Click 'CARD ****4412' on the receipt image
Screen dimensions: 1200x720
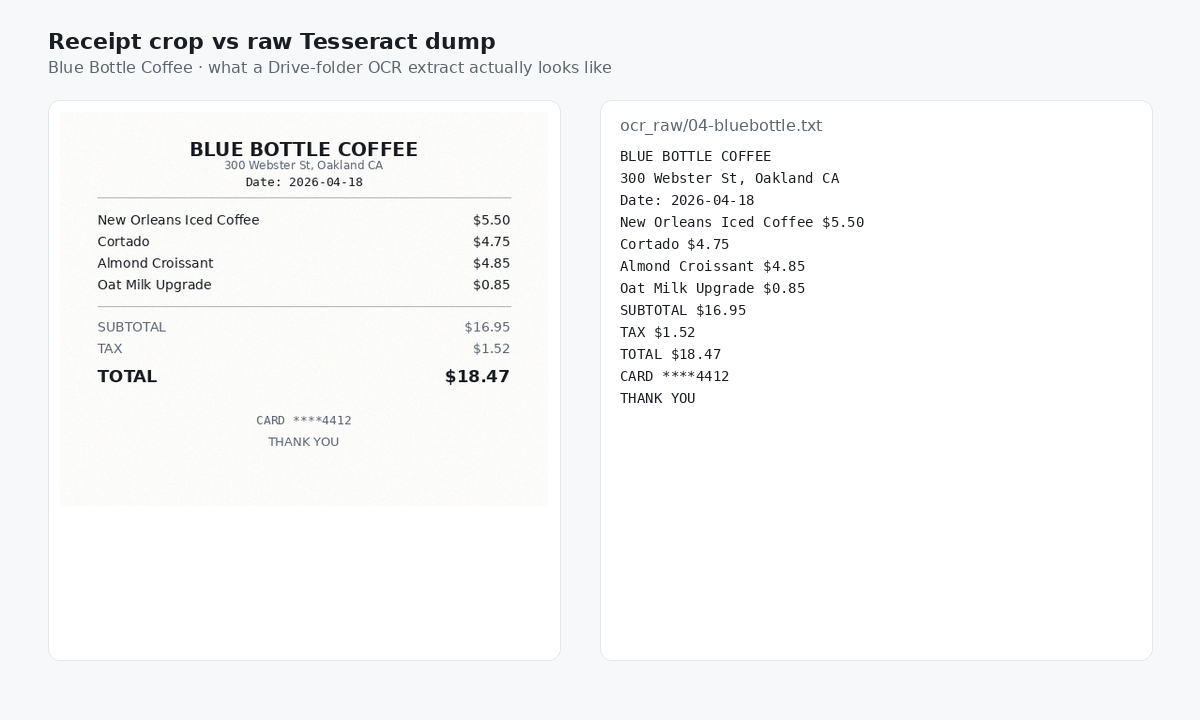[304, 421]
